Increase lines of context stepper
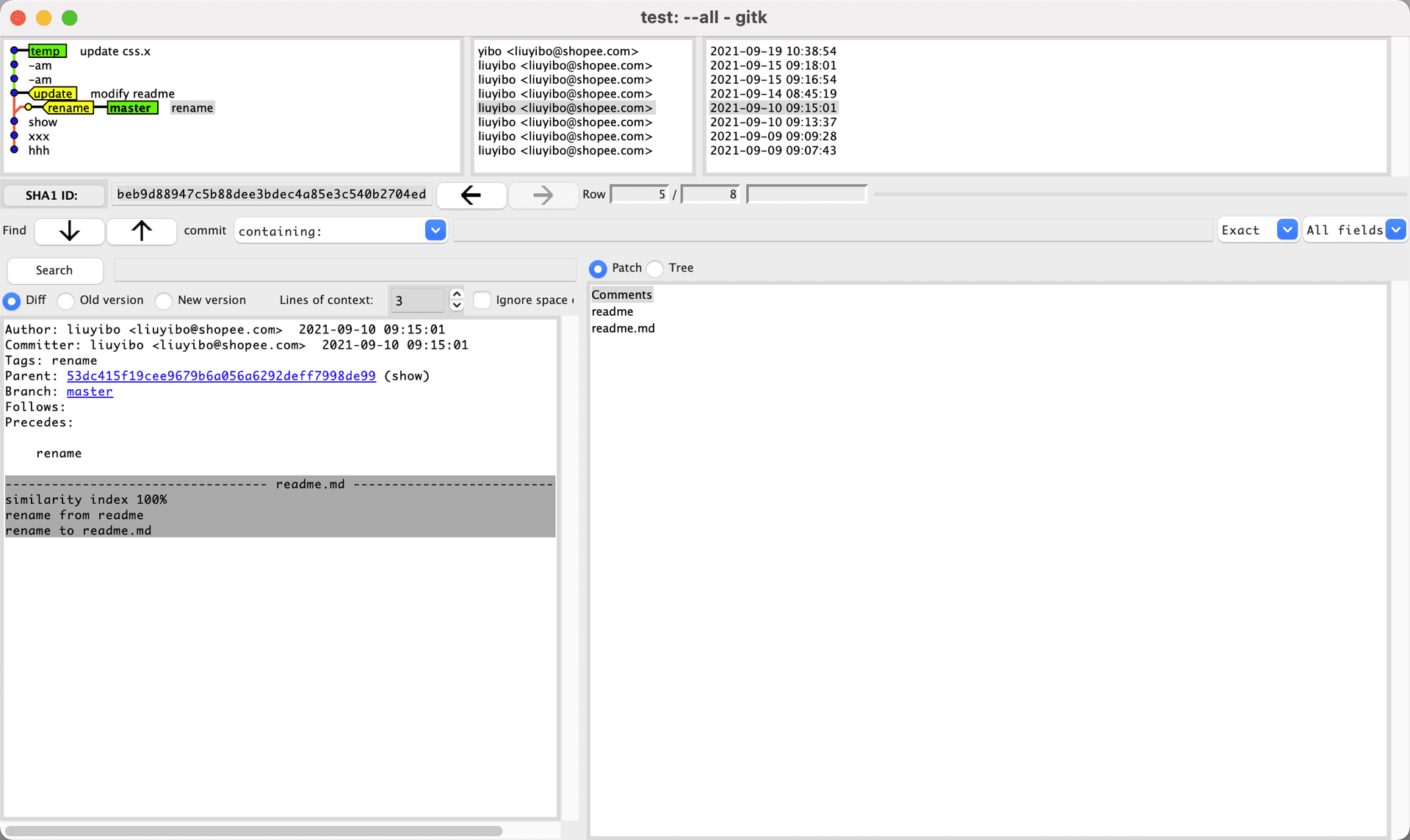 [x=457, y=294]
